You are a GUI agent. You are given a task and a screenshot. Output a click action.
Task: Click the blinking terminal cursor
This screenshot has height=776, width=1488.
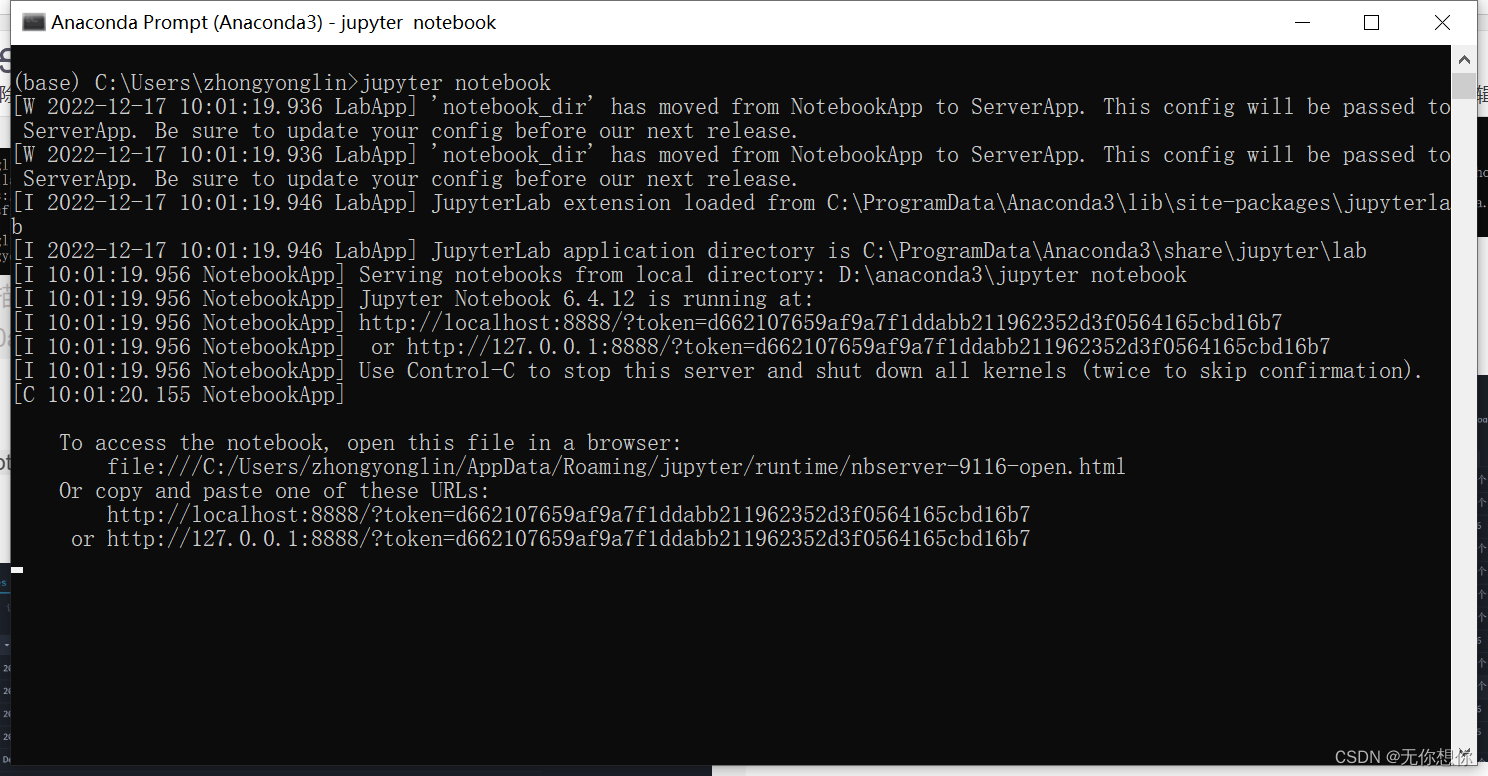(x=17, y=569)
